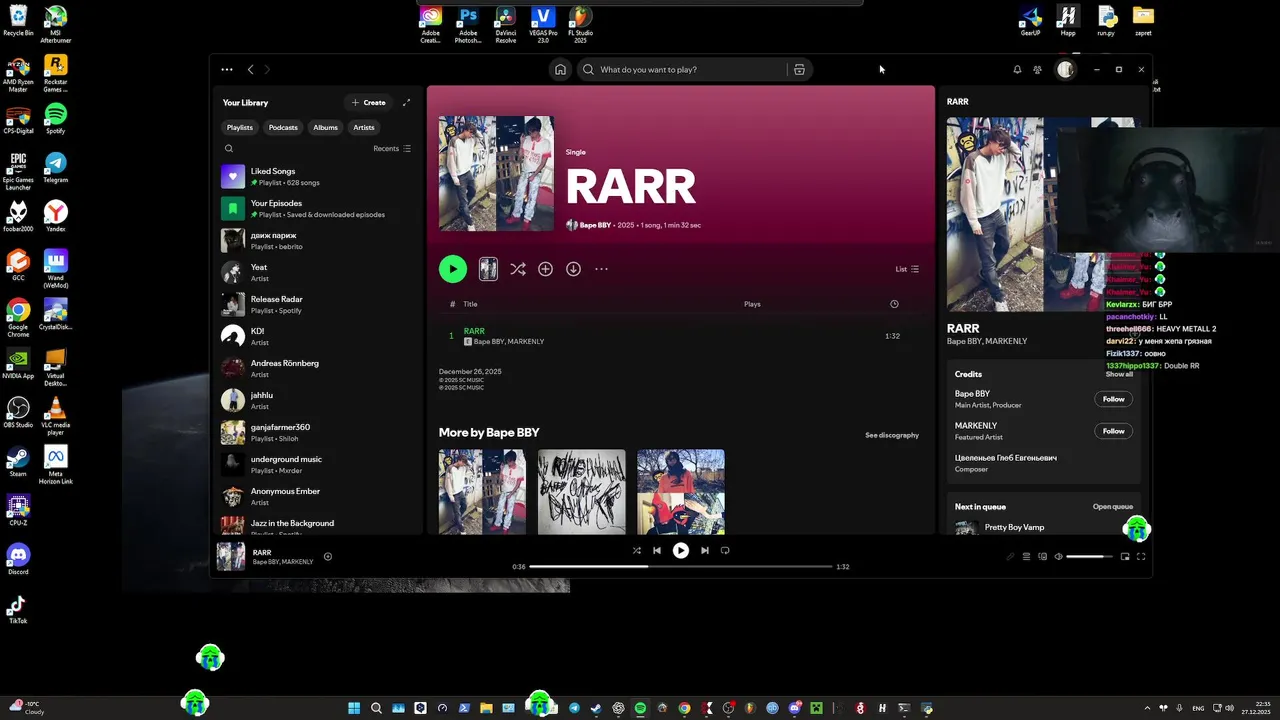Click the player bar play/pause button
Screen dimensions: 1280x720
[681, 550]
